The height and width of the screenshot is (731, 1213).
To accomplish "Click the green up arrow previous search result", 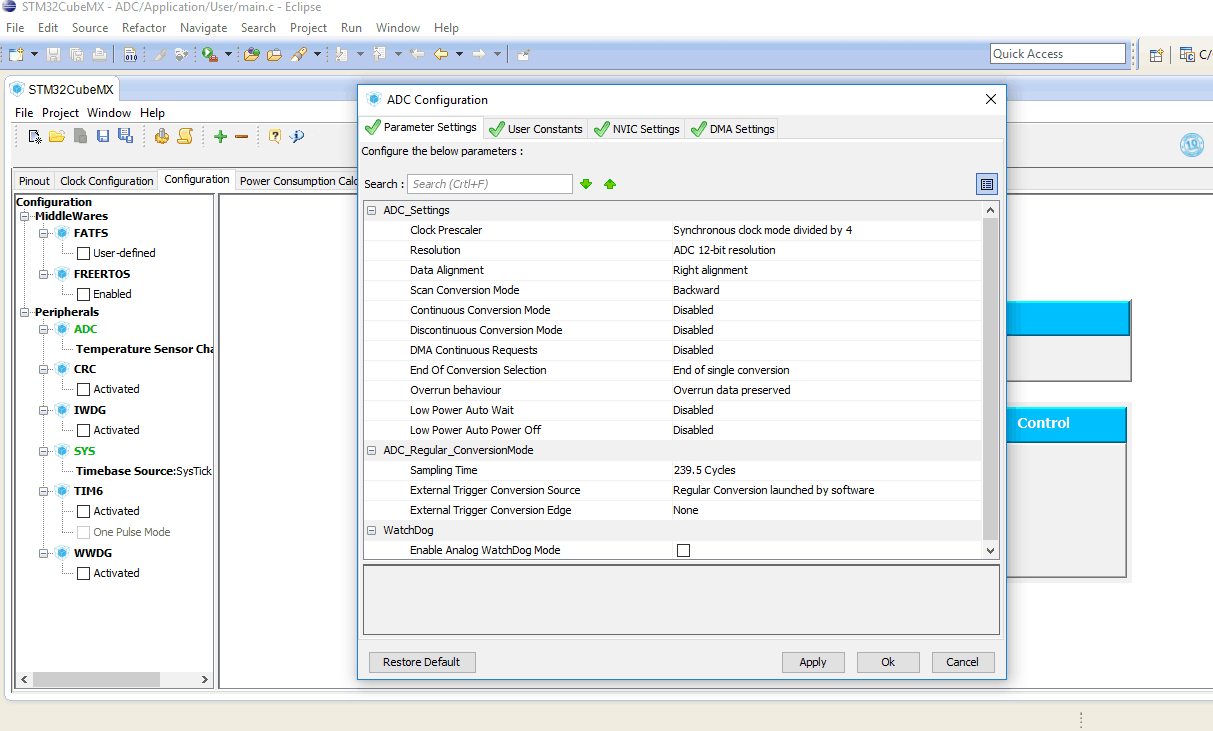I will [x=610, y=184].
